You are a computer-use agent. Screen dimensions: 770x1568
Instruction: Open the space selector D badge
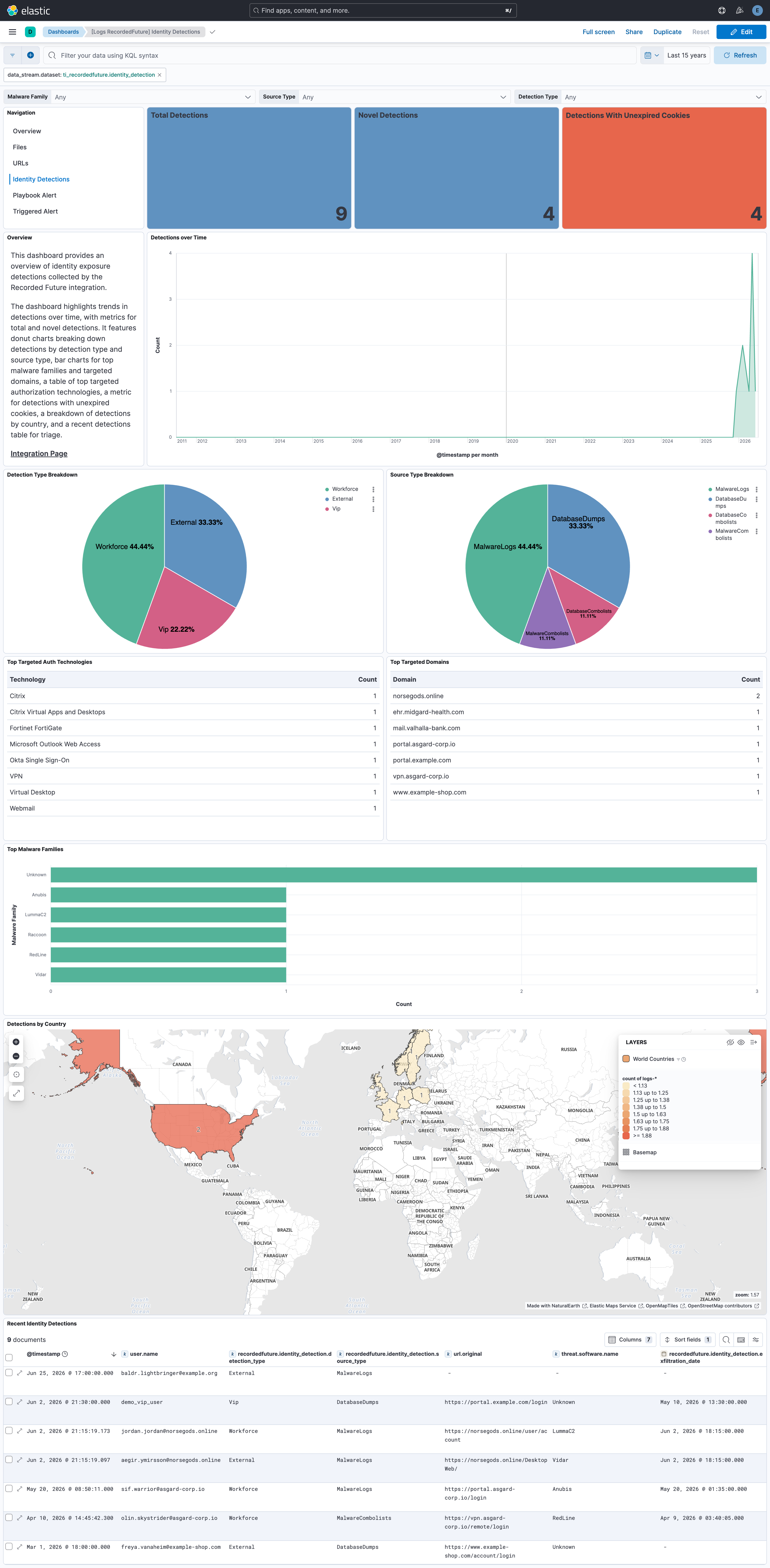click(30, 32)
